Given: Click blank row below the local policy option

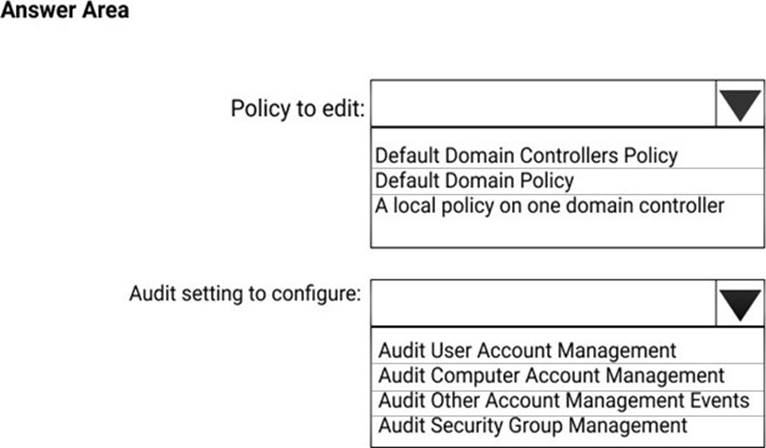Looking at the screenshot, I should tap(566, 232).
